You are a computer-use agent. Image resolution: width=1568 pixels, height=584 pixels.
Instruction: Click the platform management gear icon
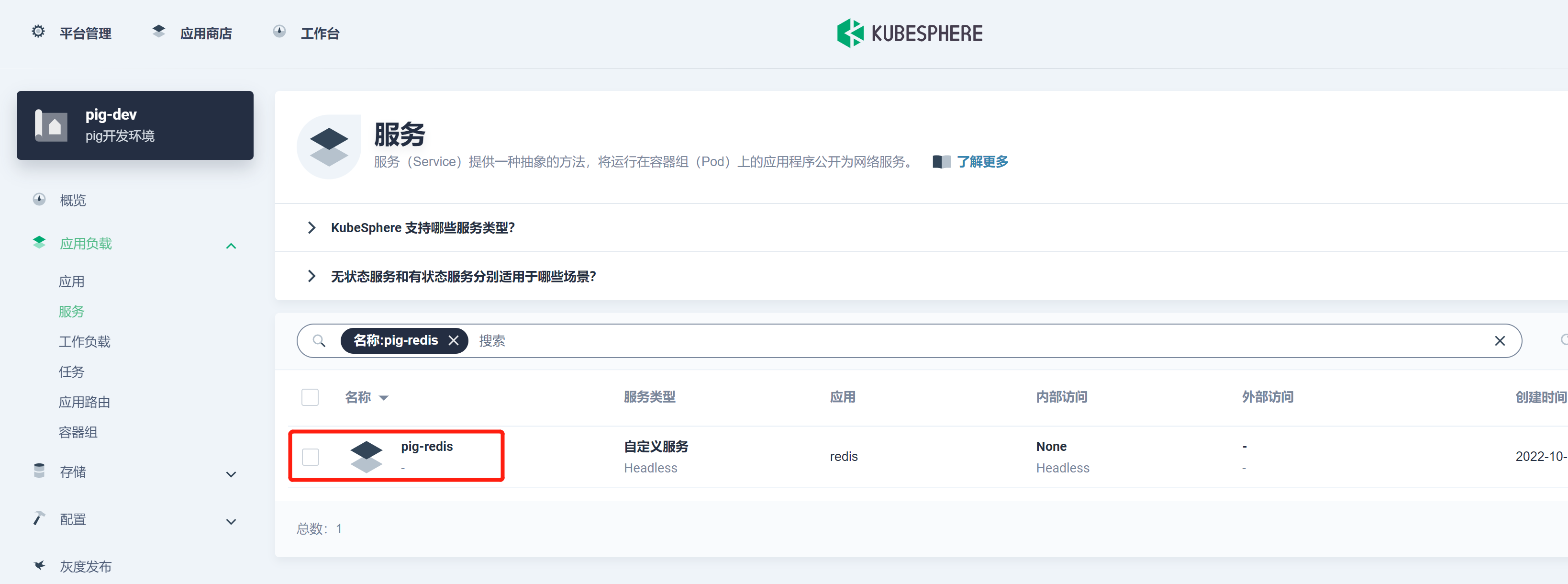(38, 32)
